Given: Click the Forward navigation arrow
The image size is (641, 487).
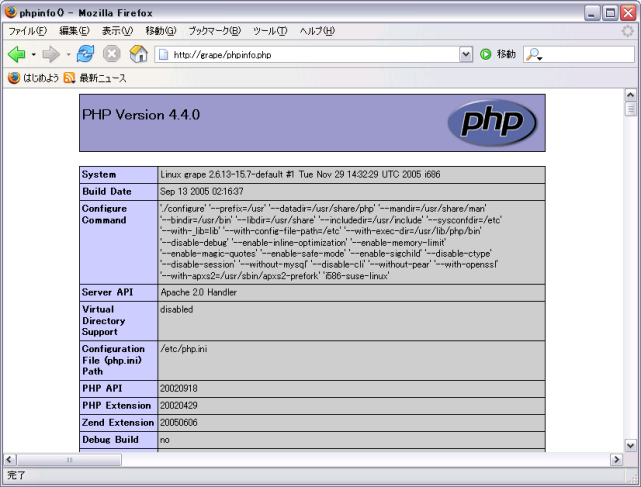Looking at the screenshot, I should tap(50, 54).
